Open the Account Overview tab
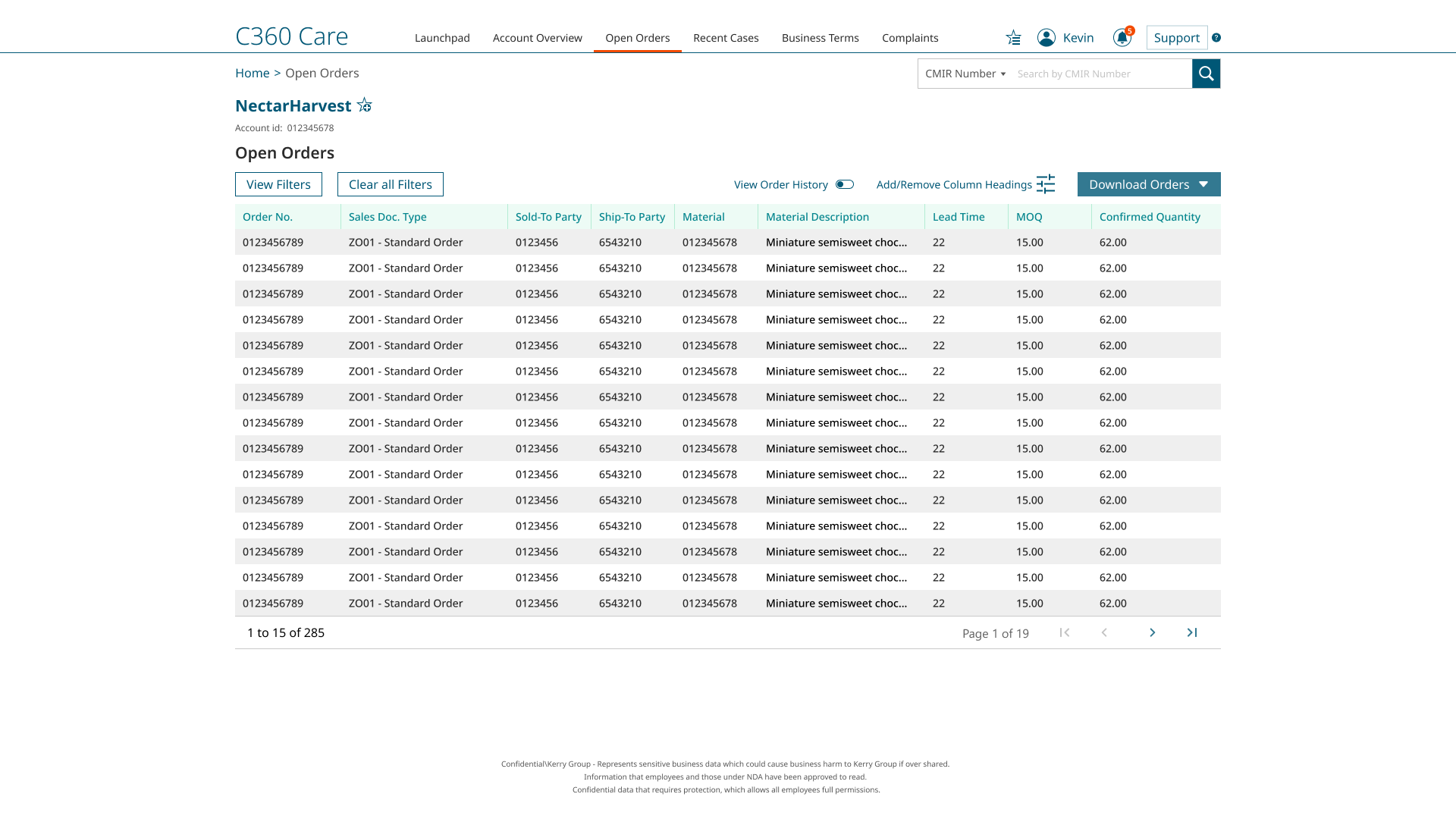Viewport: 1456px width, 819px height. coord(537,38)
